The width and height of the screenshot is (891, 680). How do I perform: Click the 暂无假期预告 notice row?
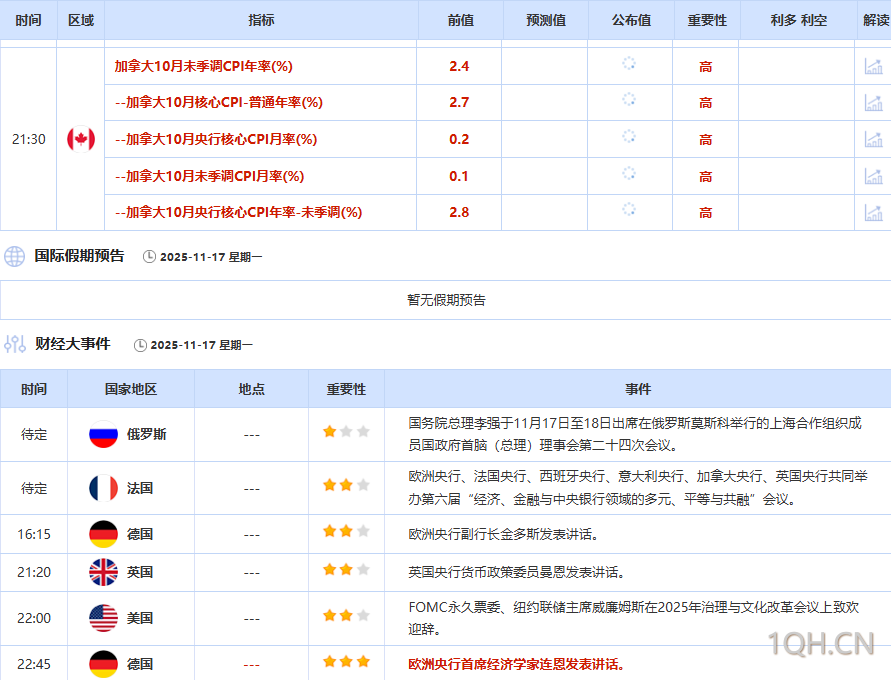[445, 299]
